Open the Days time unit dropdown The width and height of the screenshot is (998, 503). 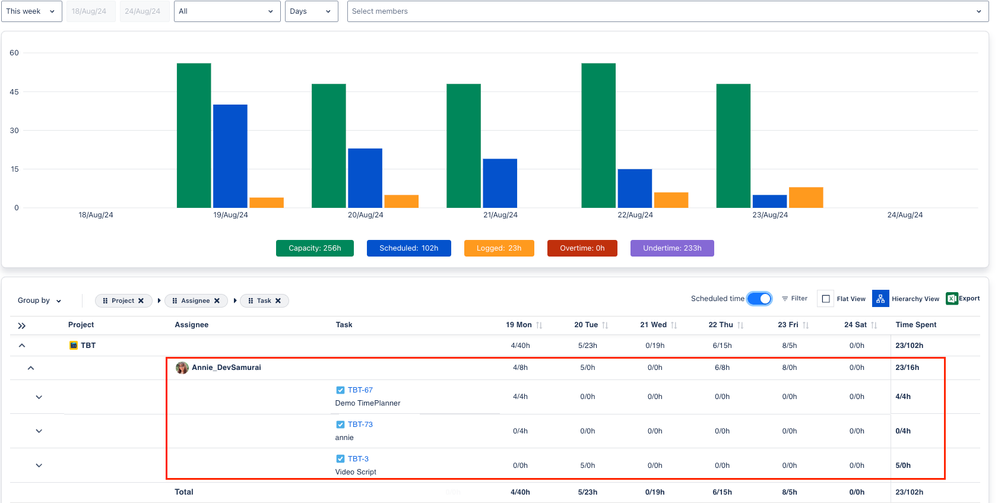pos(311,12)
